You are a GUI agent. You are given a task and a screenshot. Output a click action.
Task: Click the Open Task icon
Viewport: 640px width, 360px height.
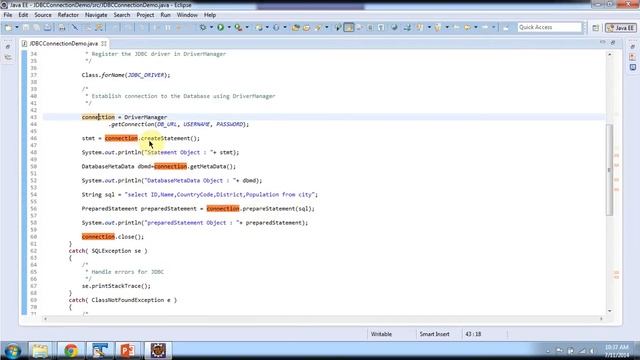pos(306,27)
